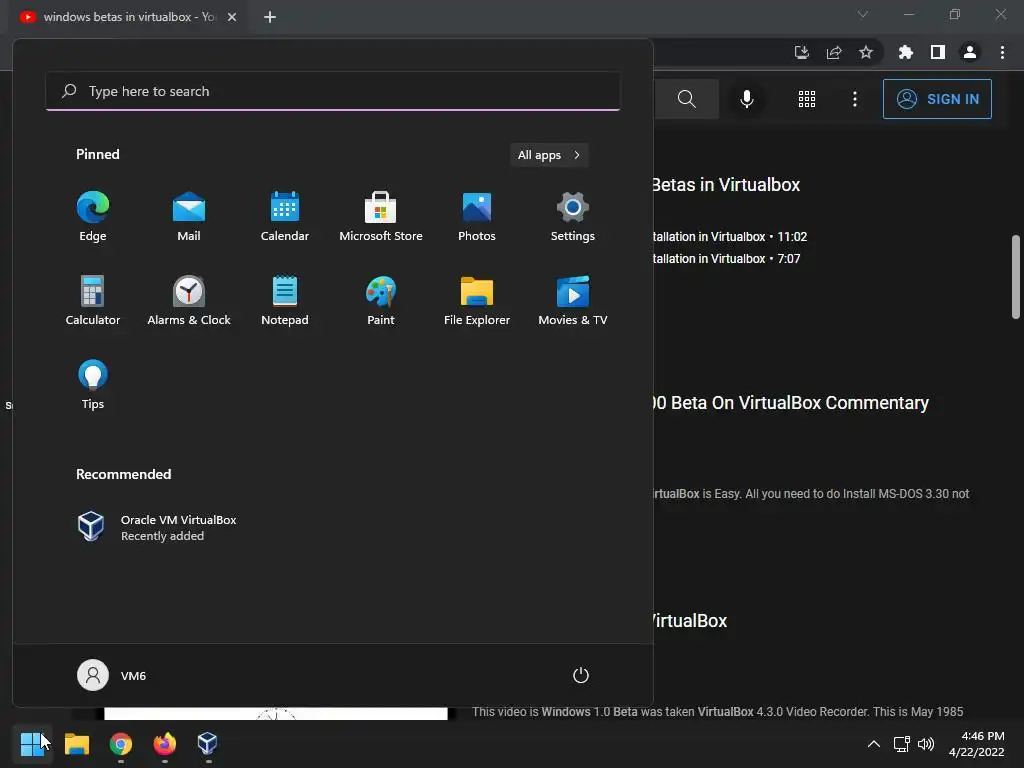Open the Virtualbox video lasting 7:07
The height and width of the screenshot is (768, 1024).
[x=727, y=259]
